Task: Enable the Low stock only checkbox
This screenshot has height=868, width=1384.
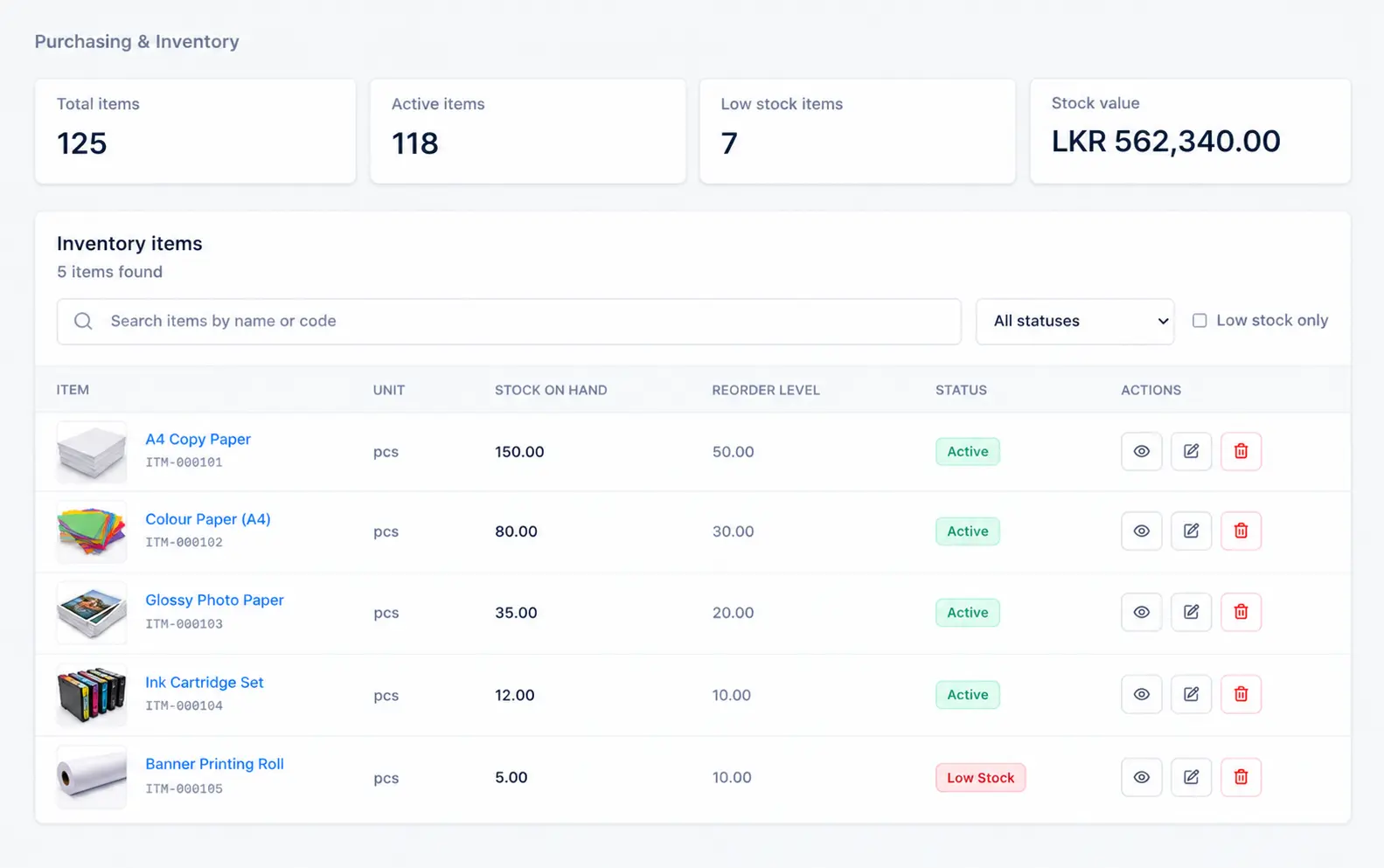Action: (1200, 321)
